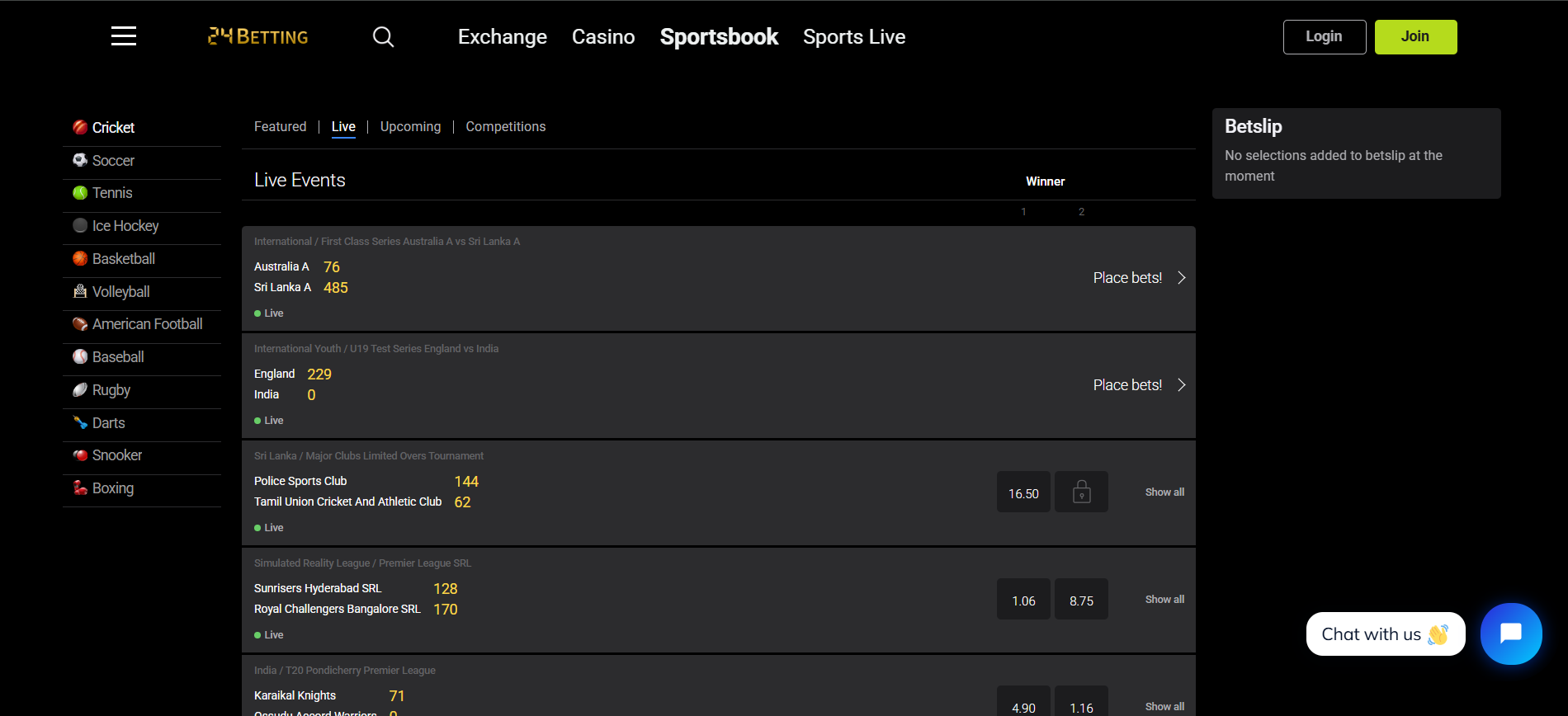Pick 16.50 odds for Police Sports Club

click(1023, 492)
